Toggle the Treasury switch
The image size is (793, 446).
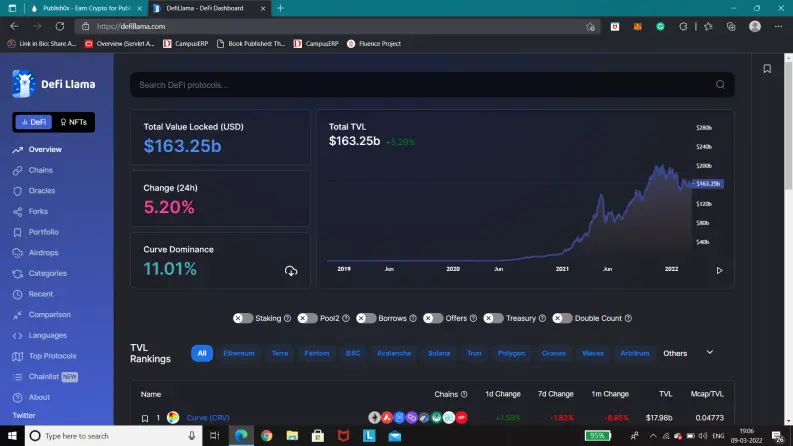(493, 319)
